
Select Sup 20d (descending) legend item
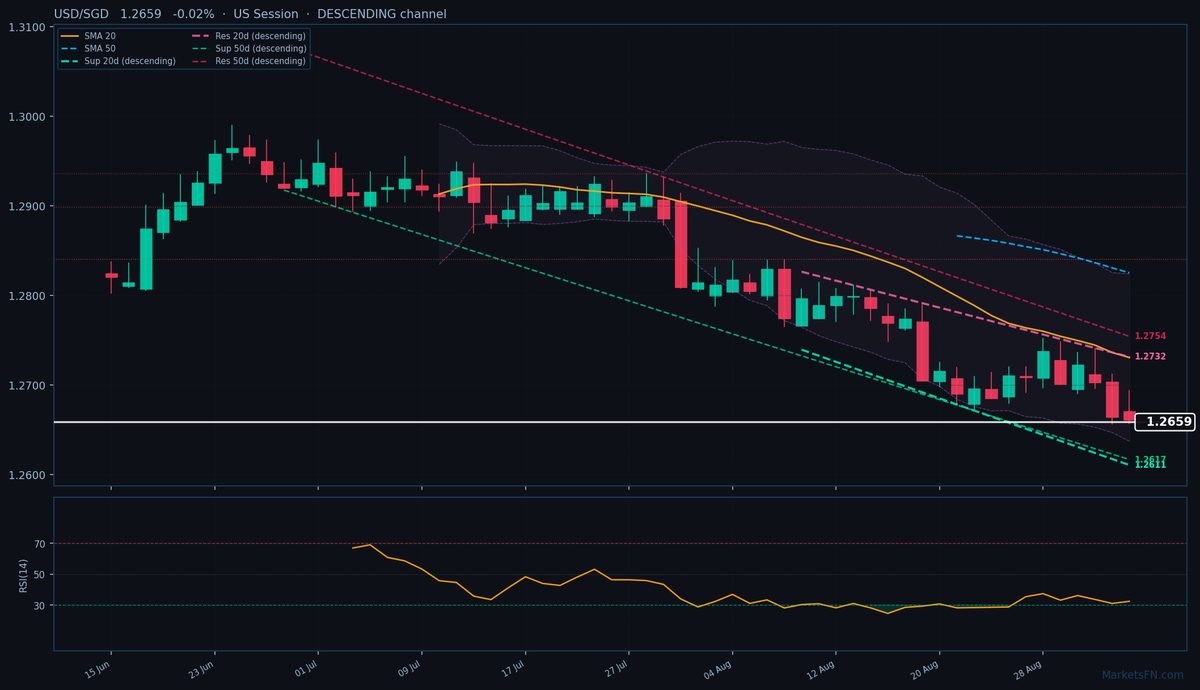click(x=118, y=61)
